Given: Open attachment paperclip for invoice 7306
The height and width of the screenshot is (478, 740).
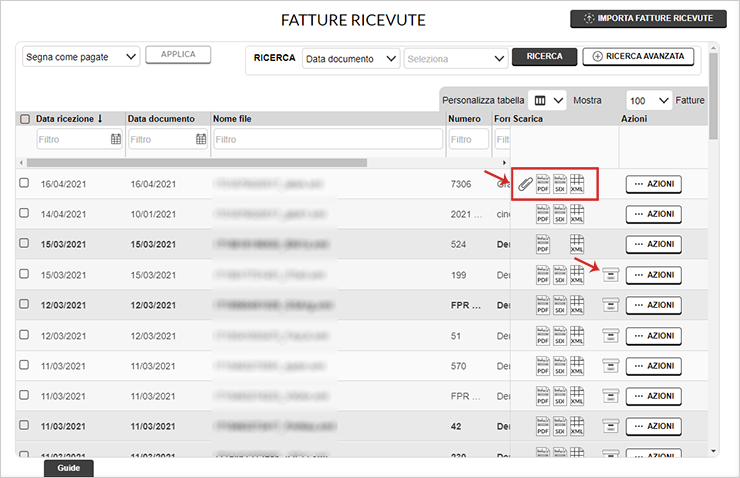Looking at the screenshot, I should click(525, 184).
